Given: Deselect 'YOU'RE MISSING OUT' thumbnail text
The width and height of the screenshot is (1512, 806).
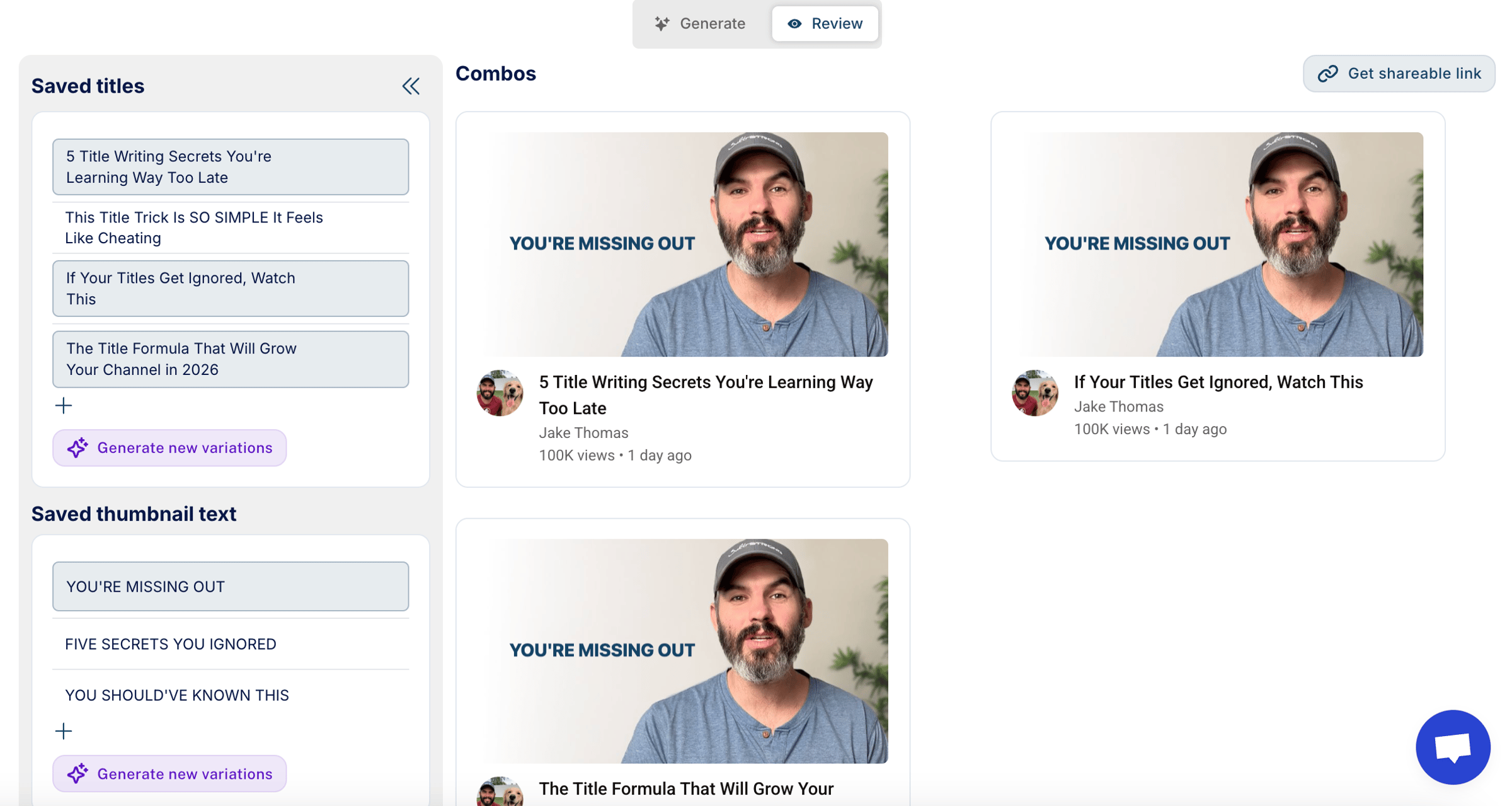Looking at the screenshot, I should point(231,587).
